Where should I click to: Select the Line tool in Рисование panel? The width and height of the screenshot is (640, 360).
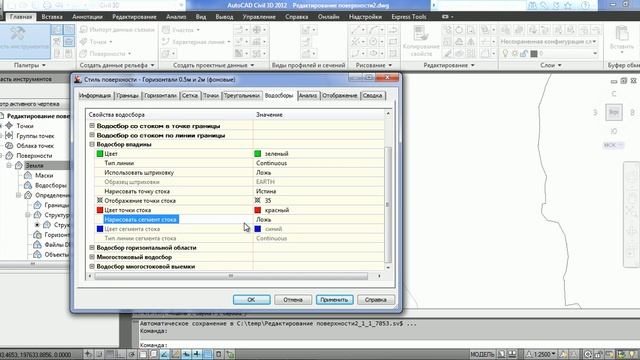pyautogui.click(x=355, y=30)
